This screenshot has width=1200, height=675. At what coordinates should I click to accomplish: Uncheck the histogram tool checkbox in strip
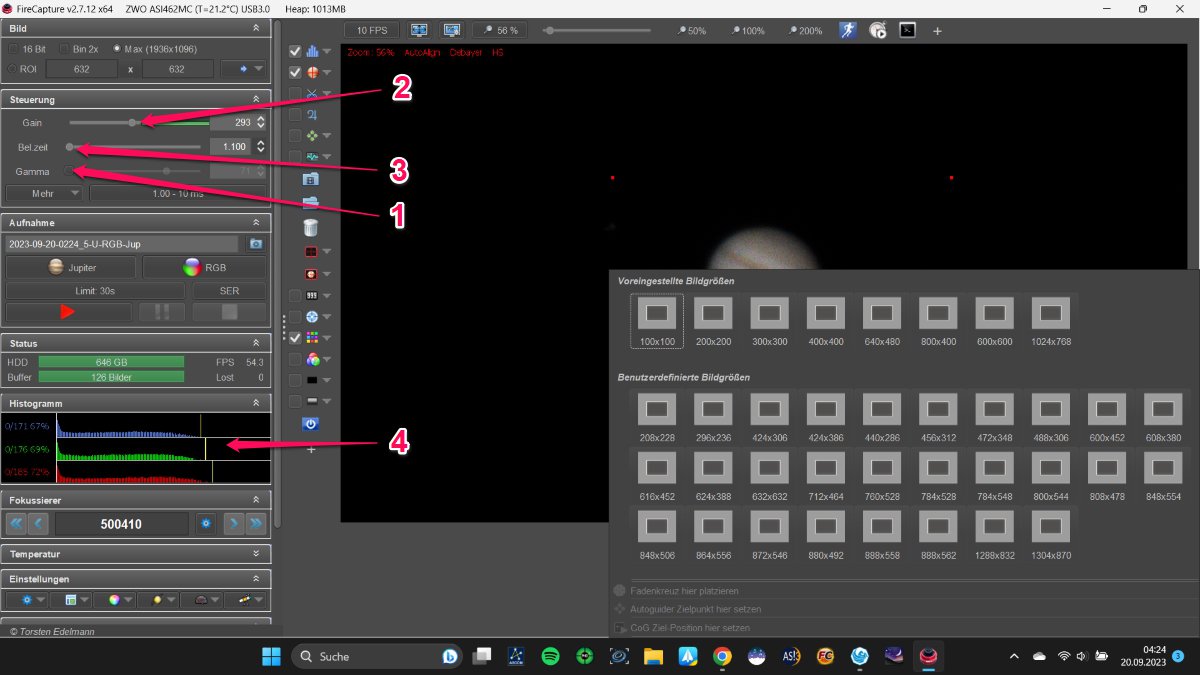(295, 51)
